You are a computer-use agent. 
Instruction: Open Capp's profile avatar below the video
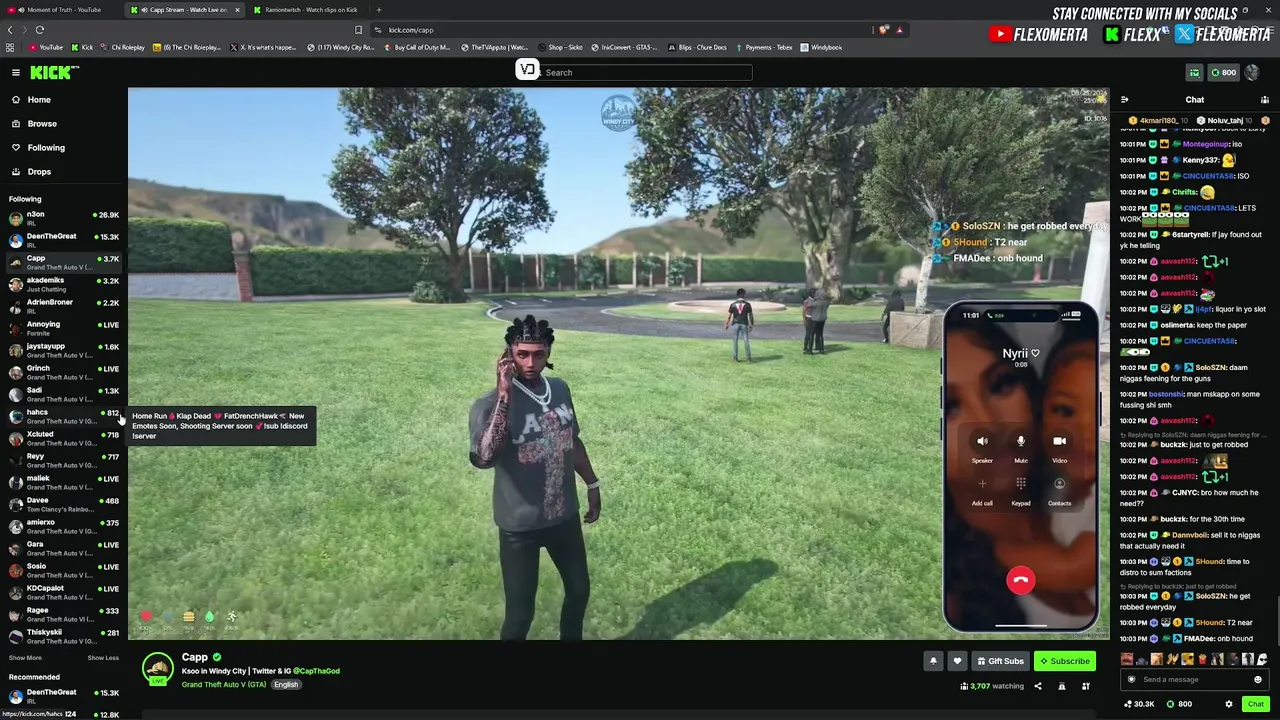[157, 669]
